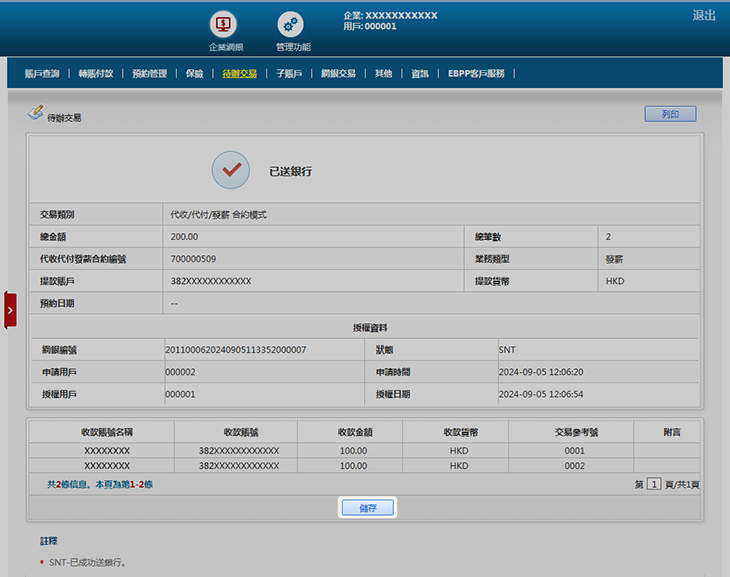Open the 管理功能 gear icon

[291, 24]
